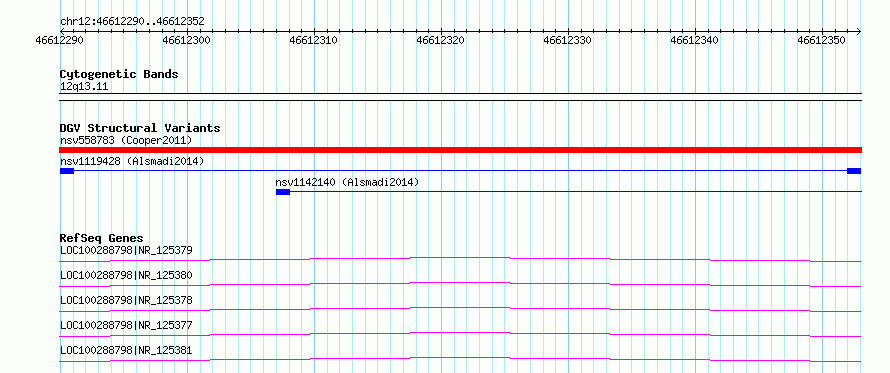Click left blue block of nsv1119428

point(67,171)
